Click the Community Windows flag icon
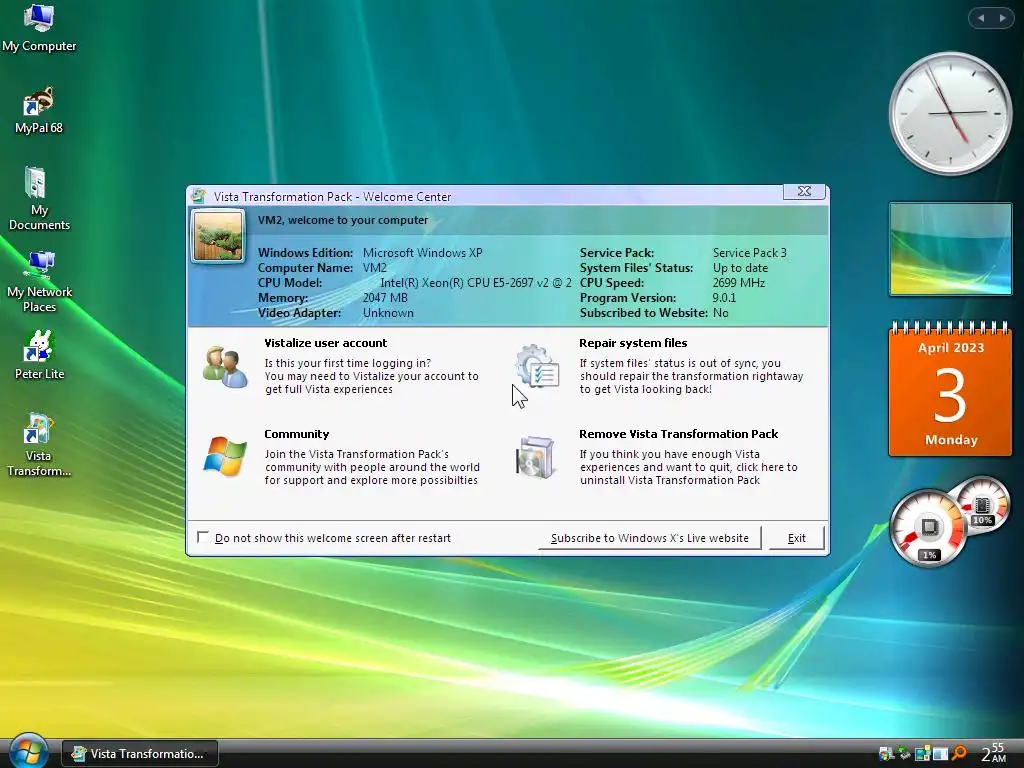 click(x=225, y=456)
